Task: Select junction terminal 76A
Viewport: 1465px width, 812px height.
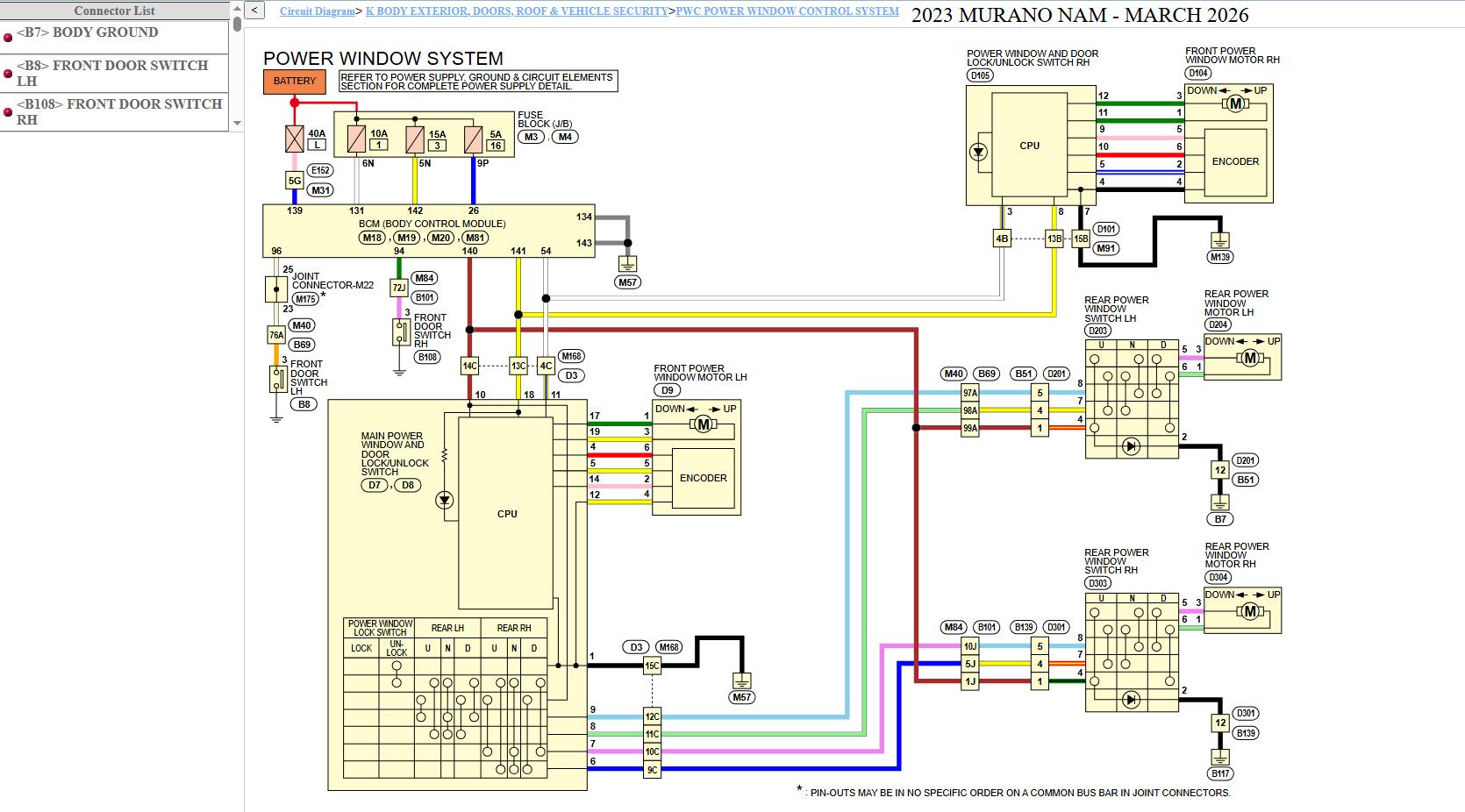Action: pos(276,335)
